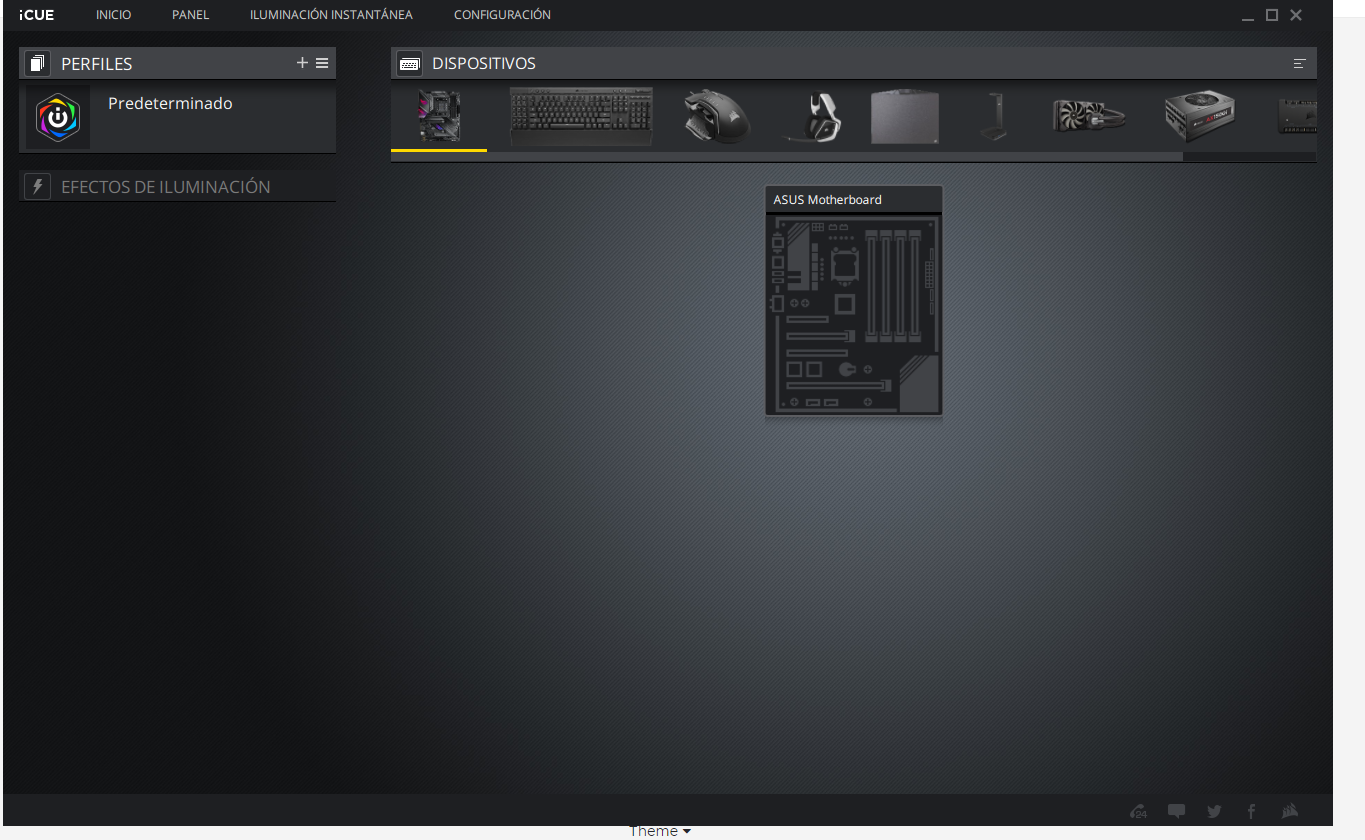The height and width of the screenshot is (840, 1365).
Task: Open the ASUS Motherboard device card
Action: (854, 300)
